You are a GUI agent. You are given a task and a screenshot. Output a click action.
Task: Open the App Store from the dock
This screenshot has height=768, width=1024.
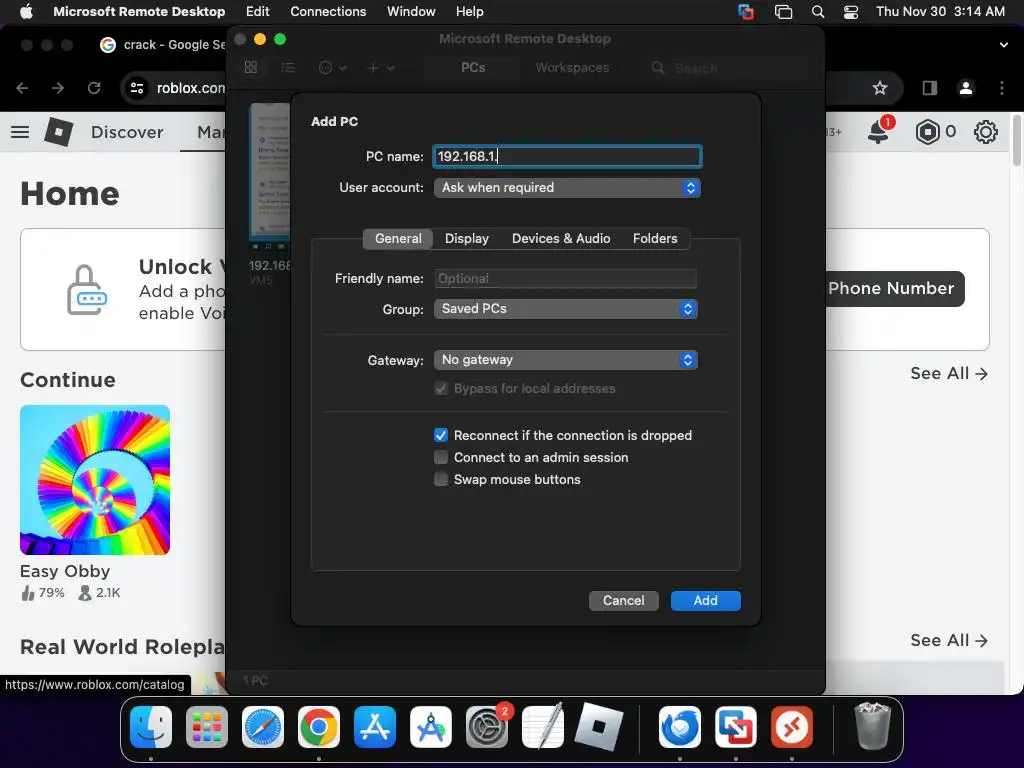(x=375, y=727)
